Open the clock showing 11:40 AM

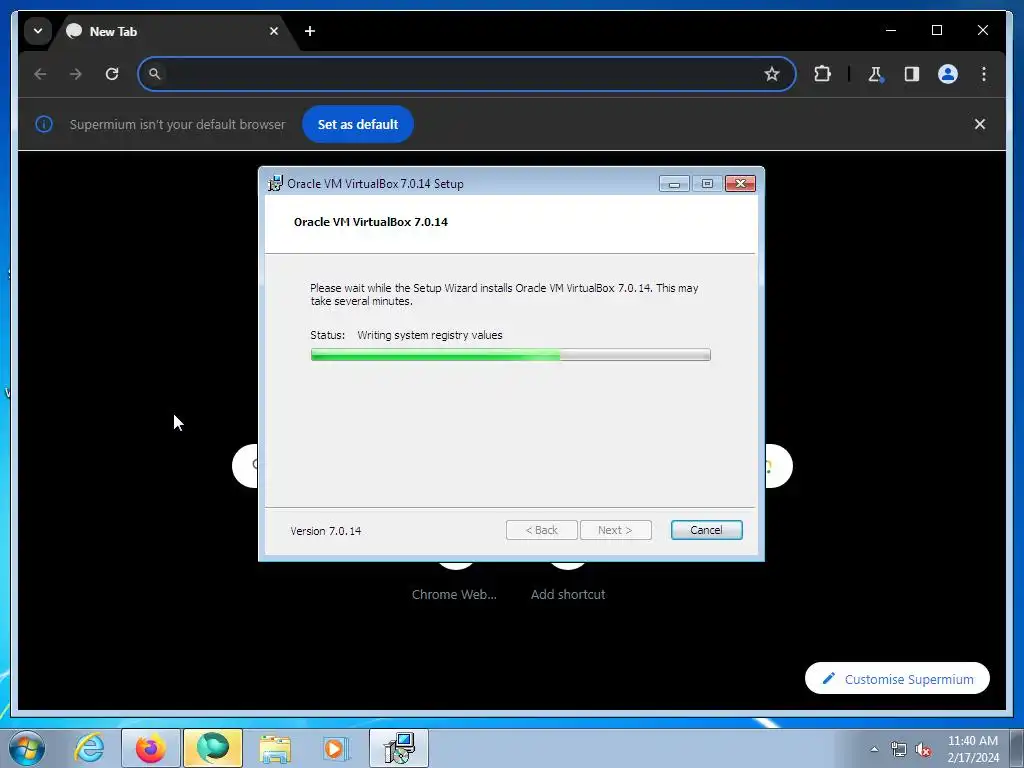tap(972, 749)
